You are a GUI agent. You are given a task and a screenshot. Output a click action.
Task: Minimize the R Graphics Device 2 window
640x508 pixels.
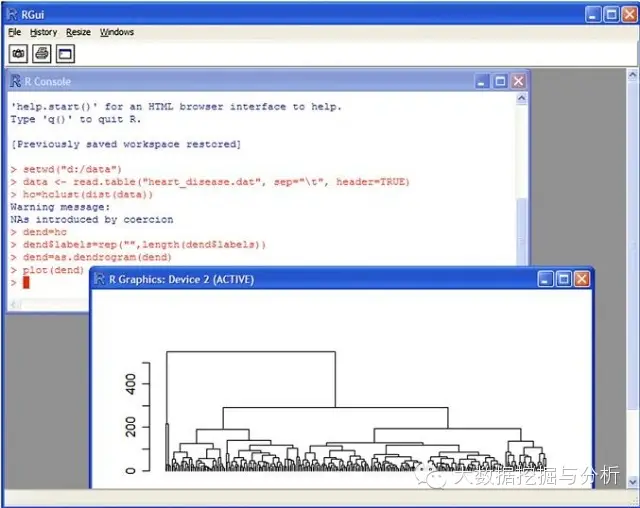(545, 279)
